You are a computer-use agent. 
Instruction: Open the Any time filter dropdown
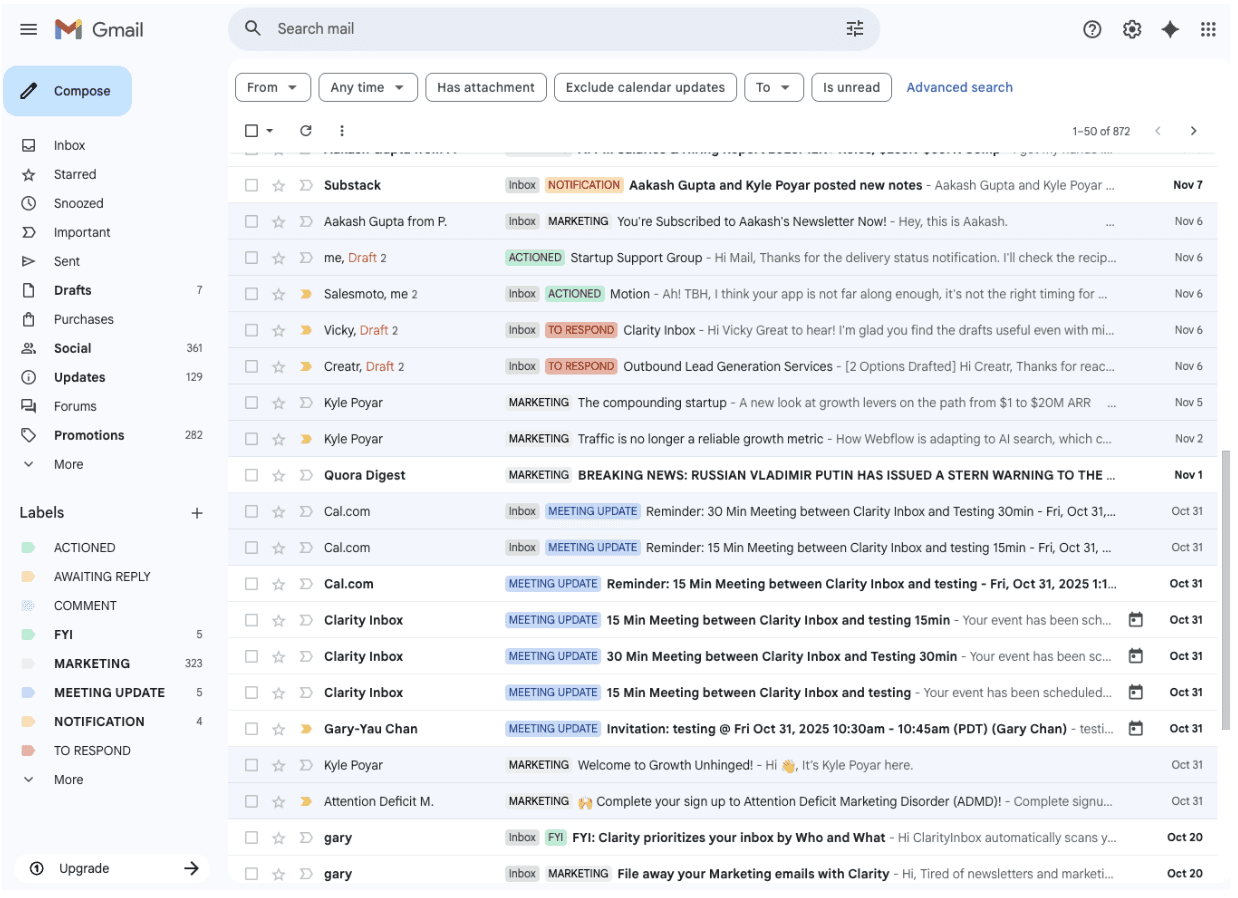tap(368, 87)
